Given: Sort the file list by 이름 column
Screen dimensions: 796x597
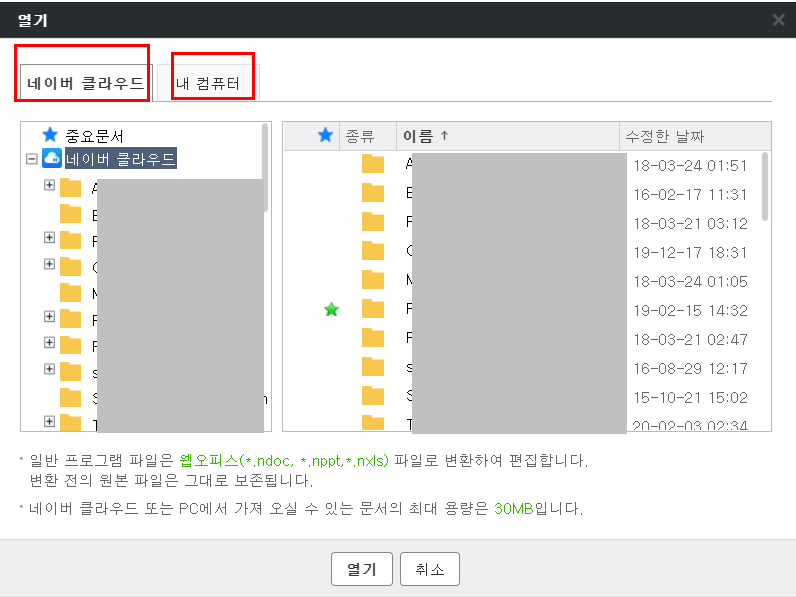Looking at the screenshot, I should tap(508, 136).
